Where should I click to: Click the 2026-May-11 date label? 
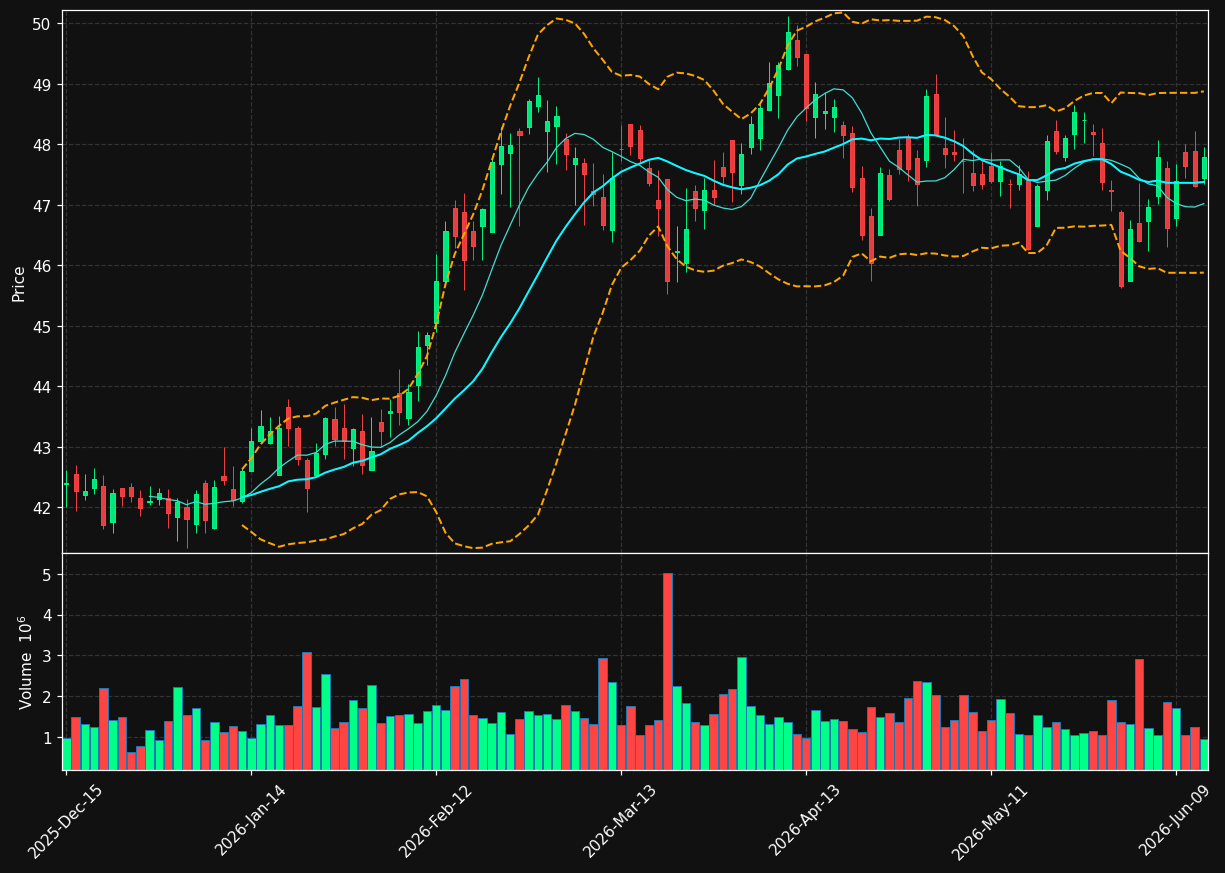(990, 821)
